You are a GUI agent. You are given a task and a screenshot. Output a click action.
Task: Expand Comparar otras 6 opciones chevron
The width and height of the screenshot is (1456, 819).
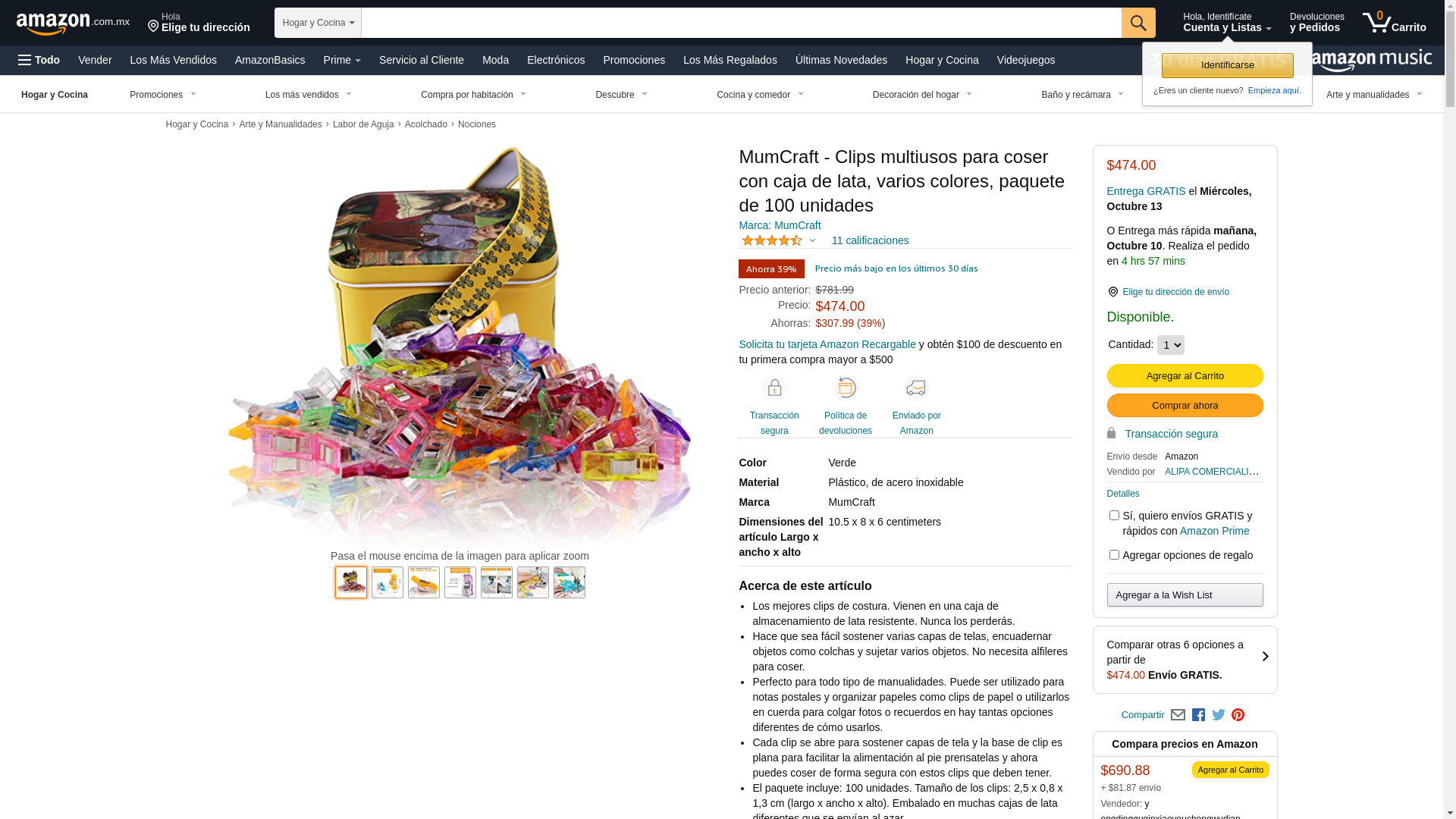(1265, 657)
